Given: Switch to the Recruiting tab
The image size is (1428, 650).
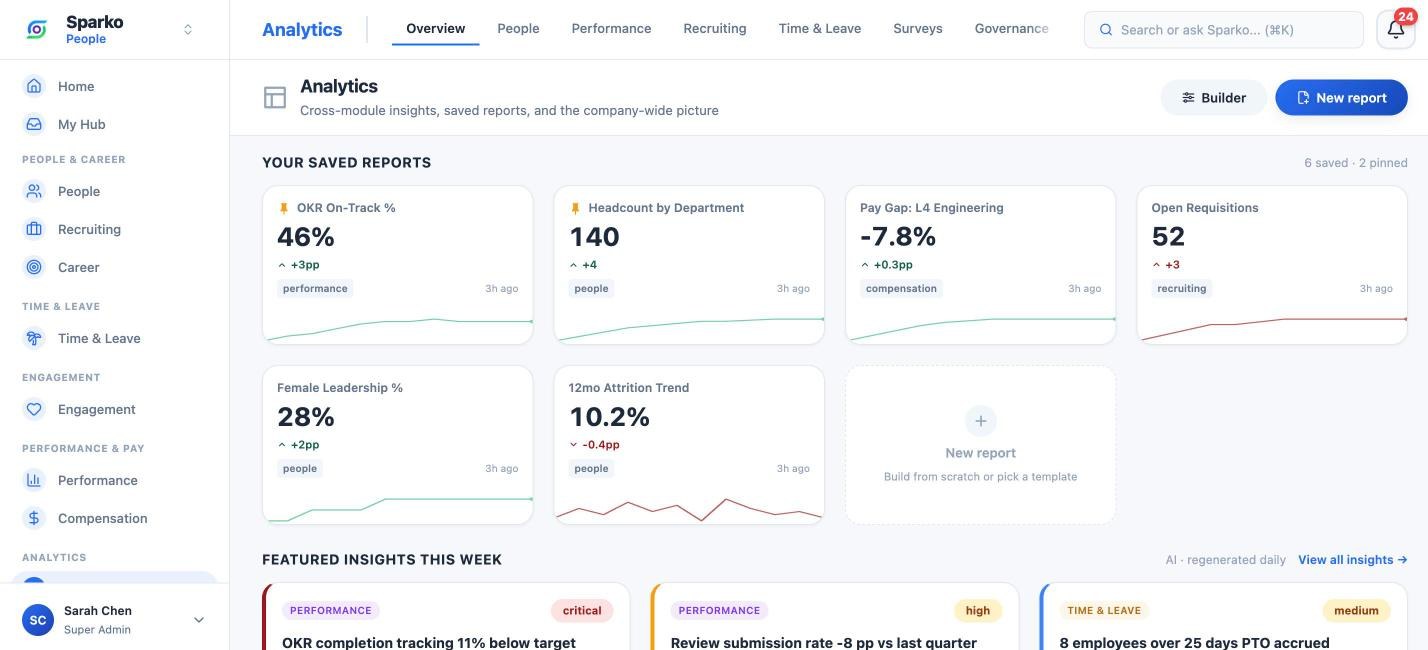Looking at the screenshot, I should (x=715, y=29).
